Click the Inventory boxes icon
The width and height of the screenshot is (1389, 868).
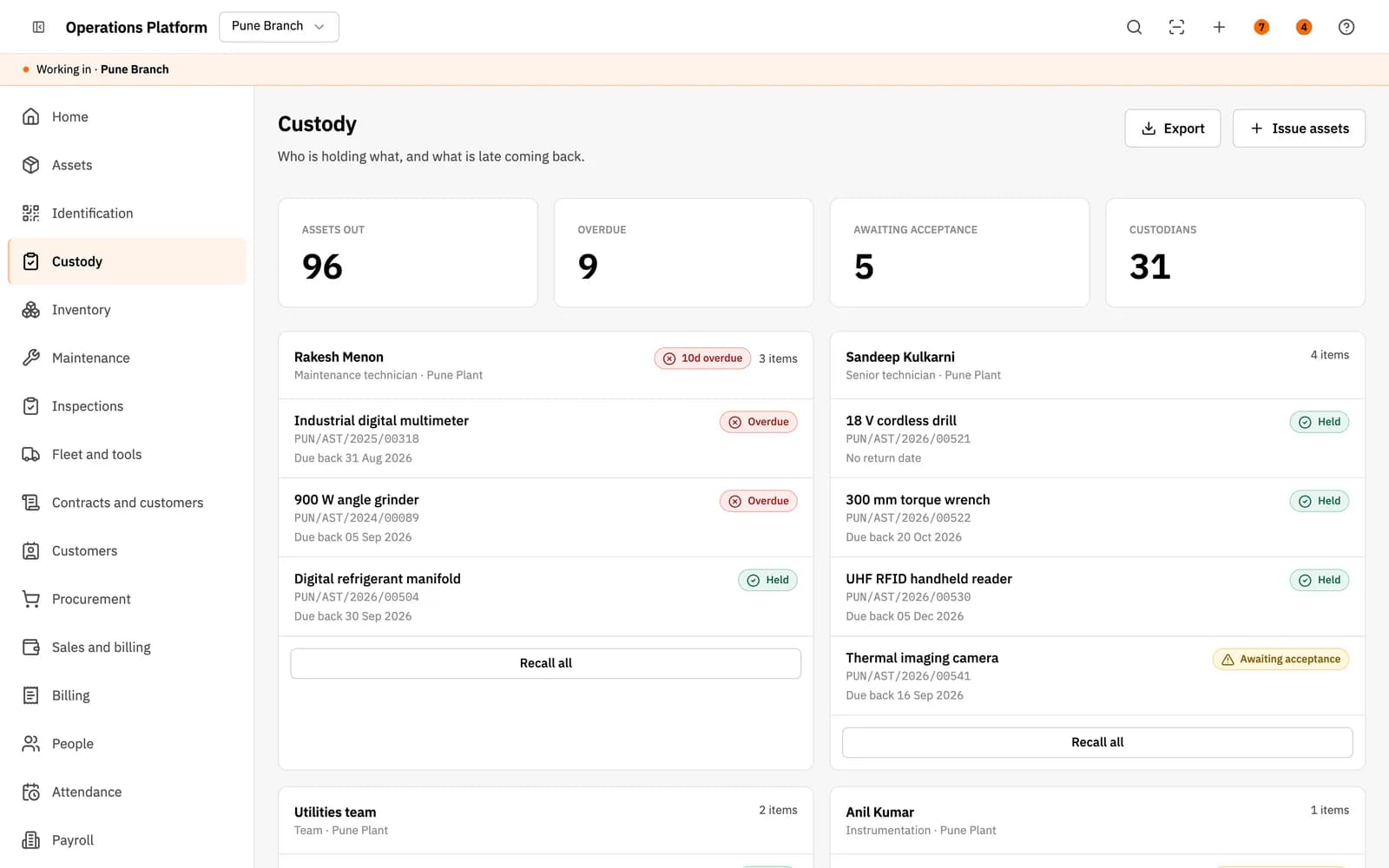[31, 310]
